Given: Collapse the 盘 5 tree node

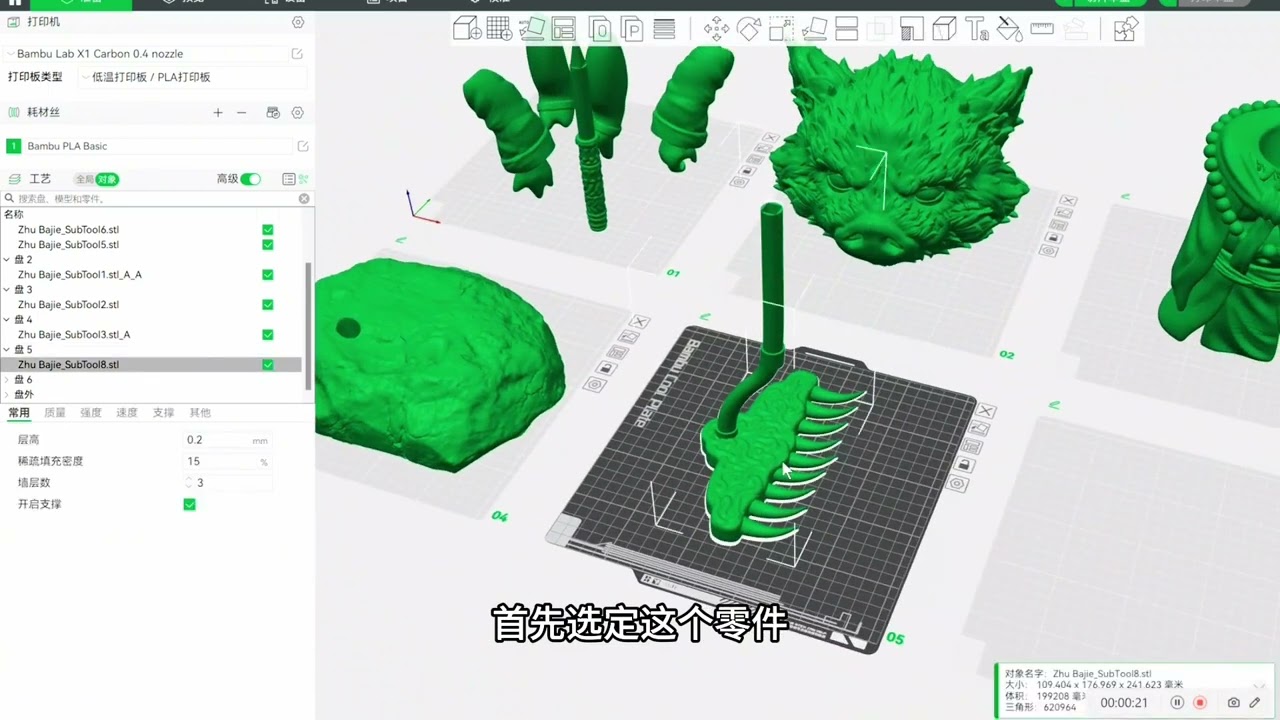Looking at the screenshot, I should pos(7,350).
